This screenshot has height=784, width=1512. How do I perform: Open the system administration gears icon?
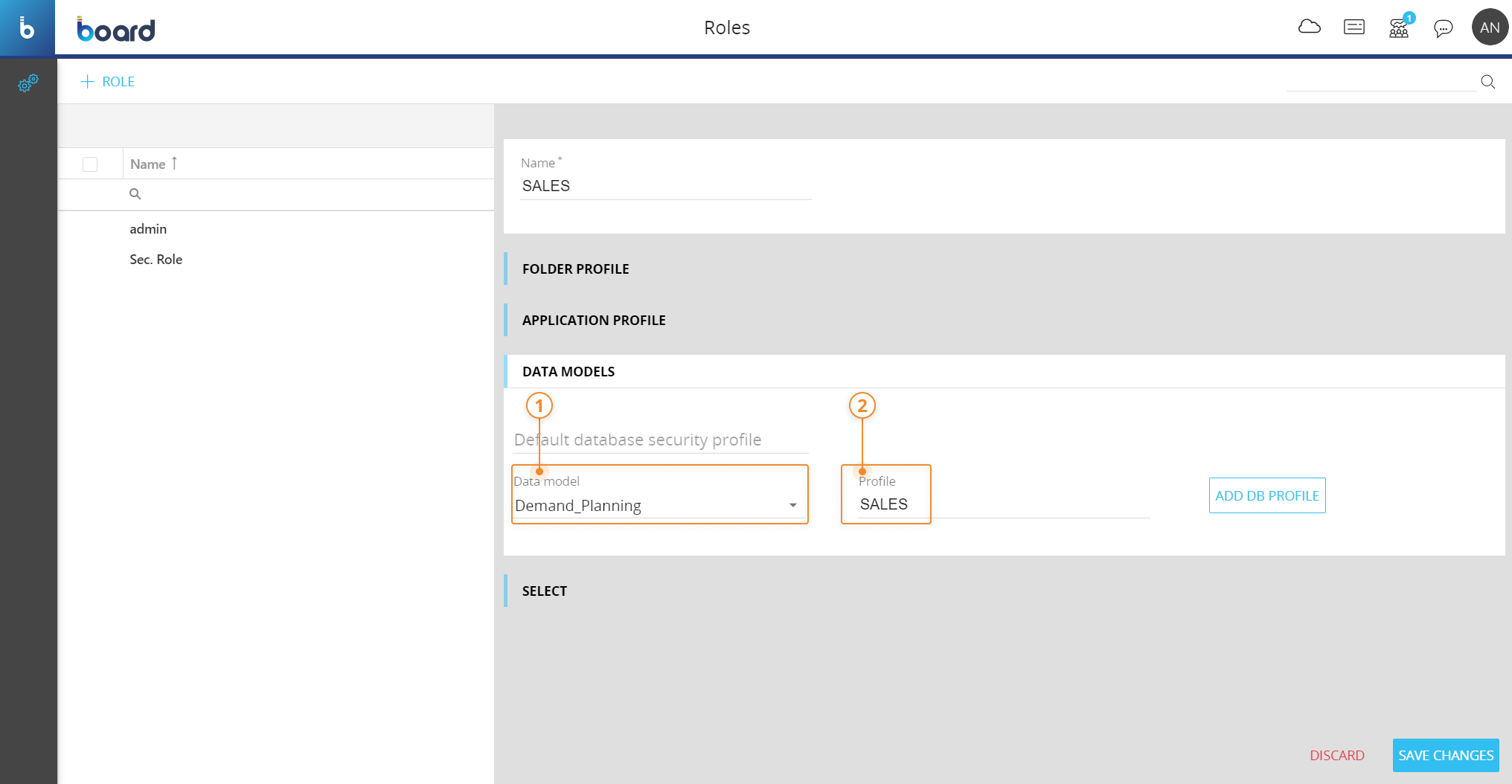coord(28,83)
